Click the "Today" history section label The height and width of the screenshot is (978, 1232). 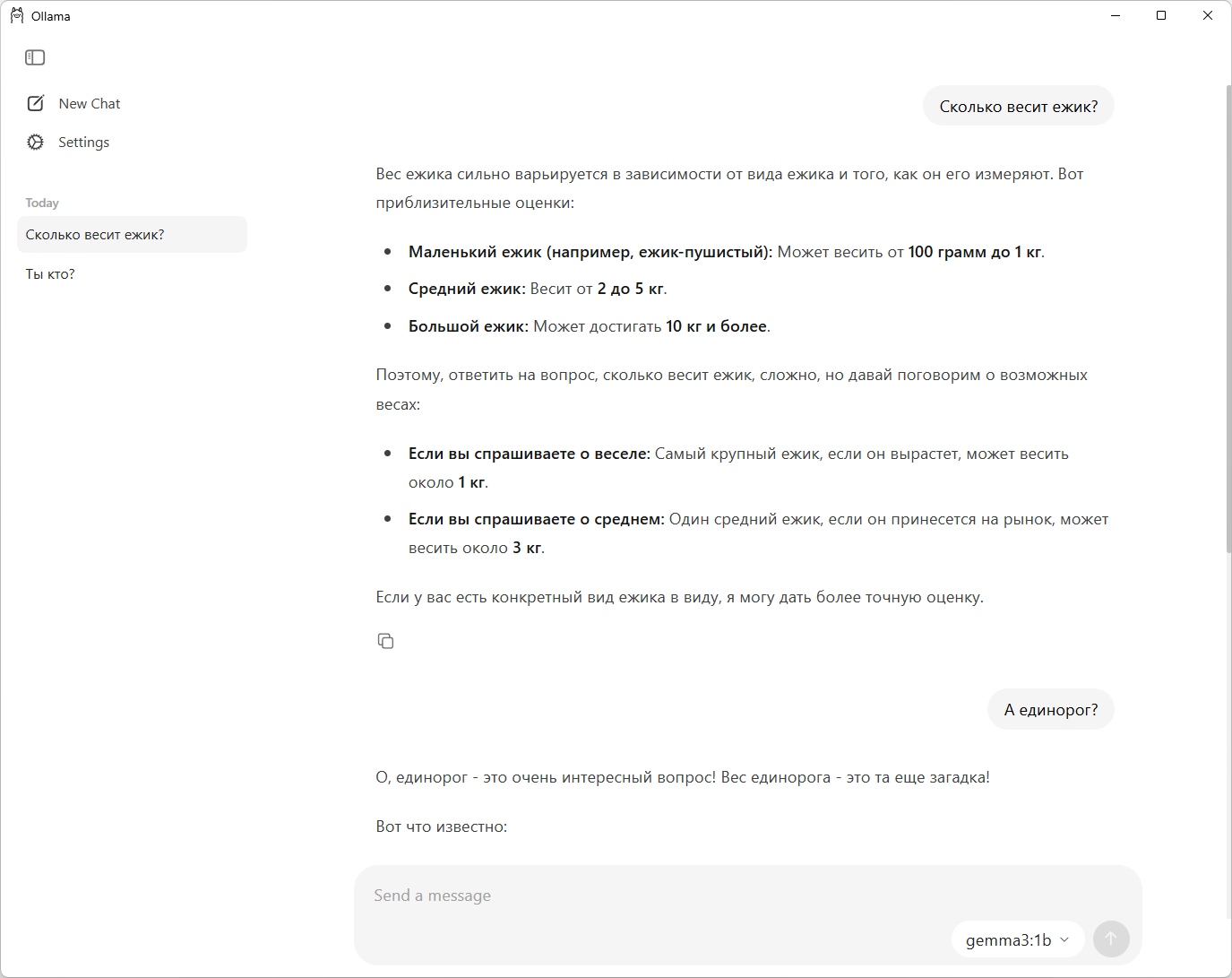[42, 203]
